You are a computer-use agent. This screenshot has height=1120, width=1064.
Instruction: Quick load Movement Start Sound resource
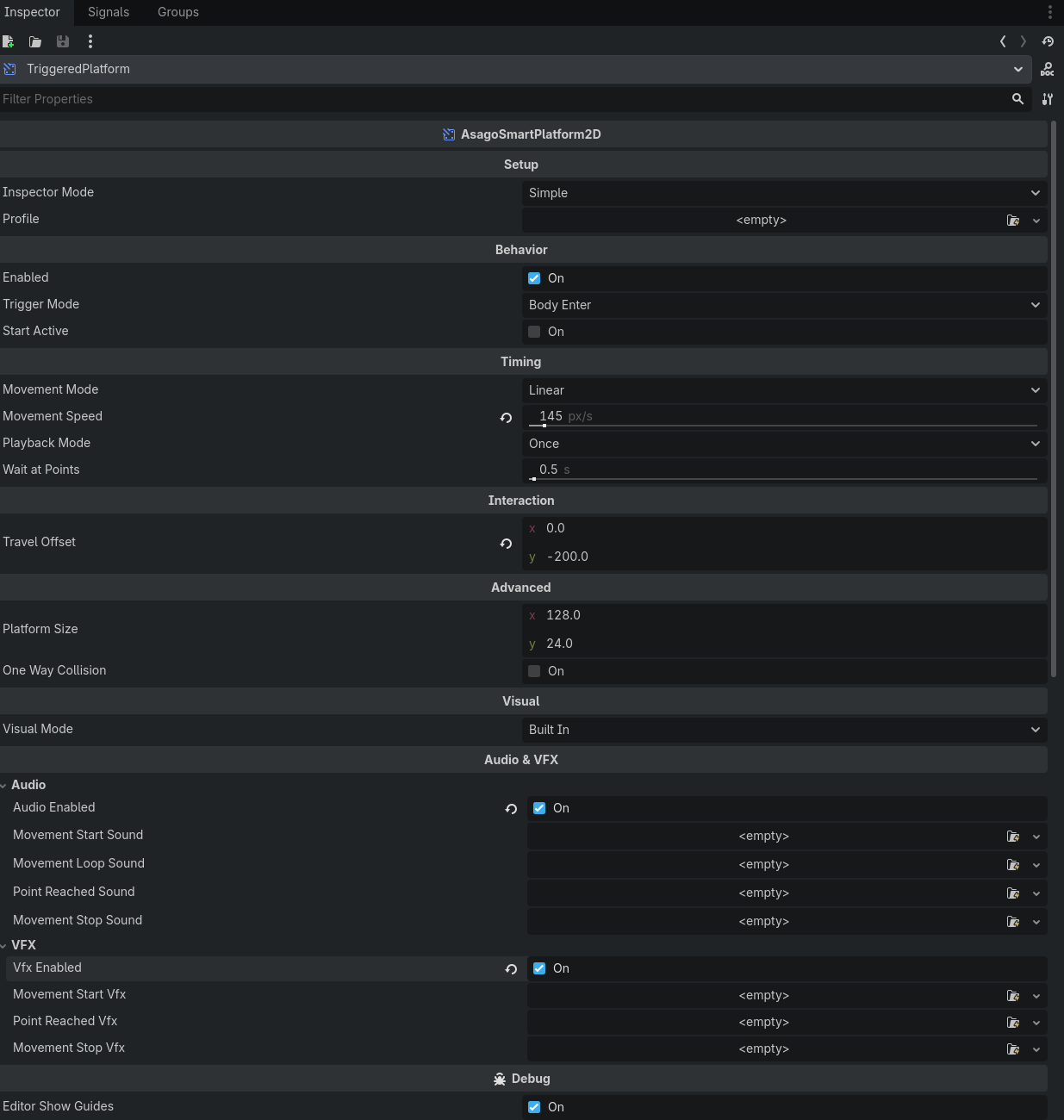1013,837
